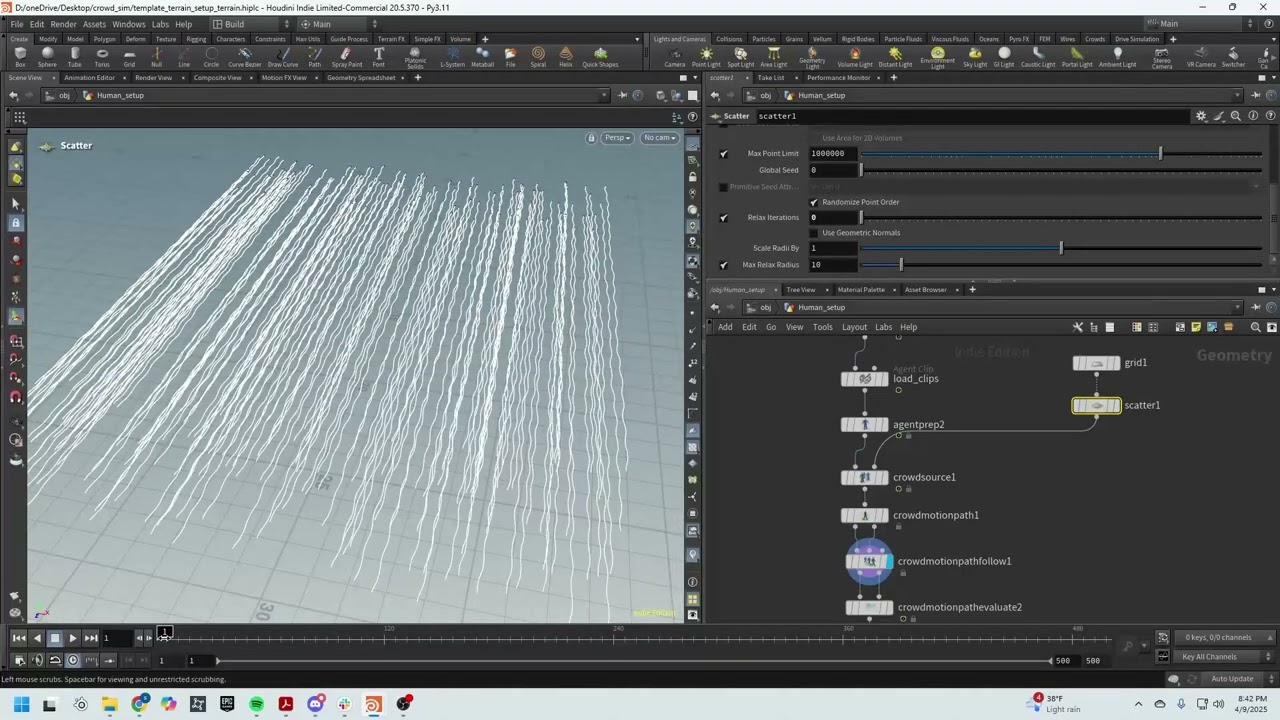Expand the network editor path dropdown arrow
This screenshot has width=1280, height=720.
1238,308
